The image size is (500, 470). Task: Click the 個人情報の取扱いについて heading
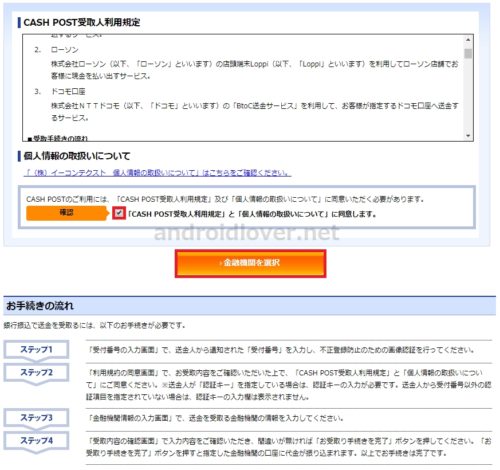tap(77, 156)
